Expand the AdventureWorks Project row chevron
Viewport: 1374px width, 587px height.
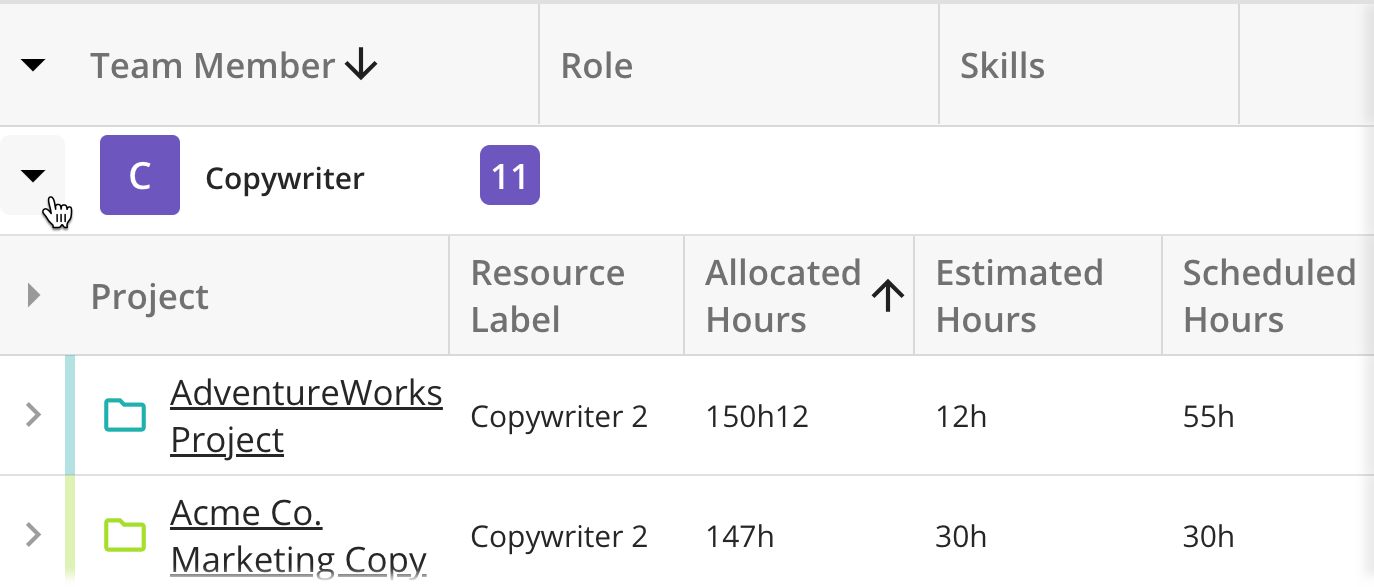coord(31,415)
